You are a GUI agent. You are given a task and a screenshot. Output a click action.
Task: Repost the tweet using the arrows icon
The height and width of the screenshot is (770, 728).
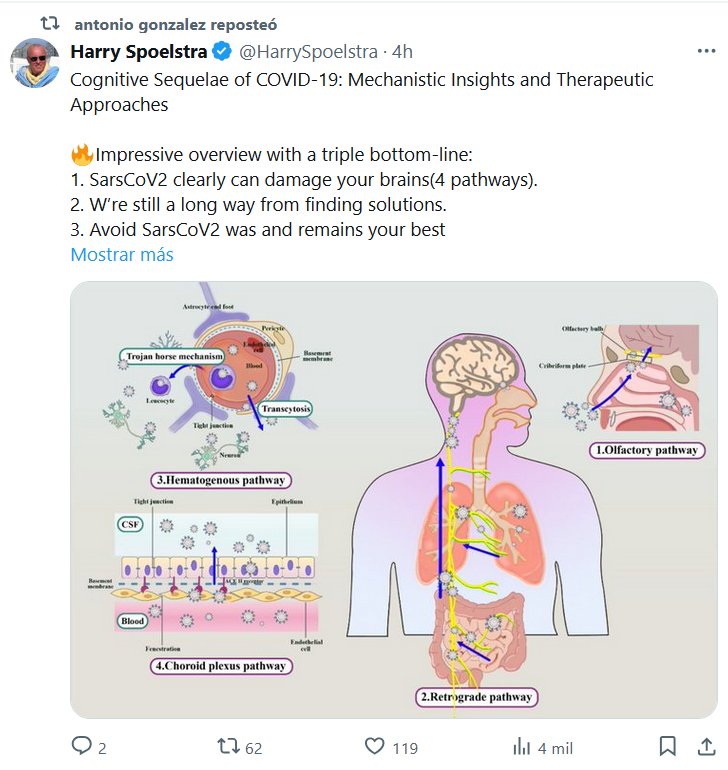point(227,747)
